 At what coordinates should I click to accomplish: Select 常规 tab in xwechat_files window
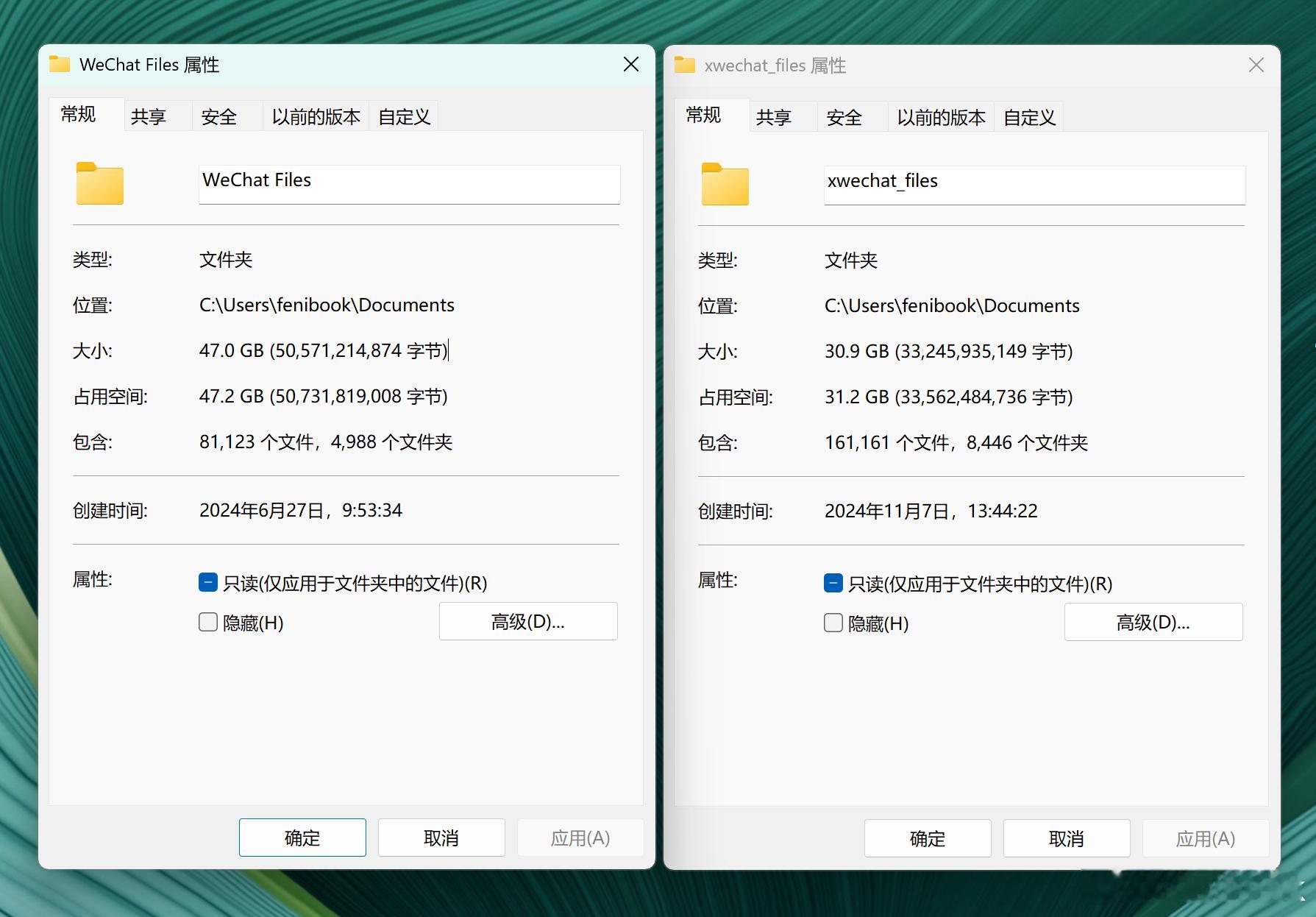(x=712, y=116)
